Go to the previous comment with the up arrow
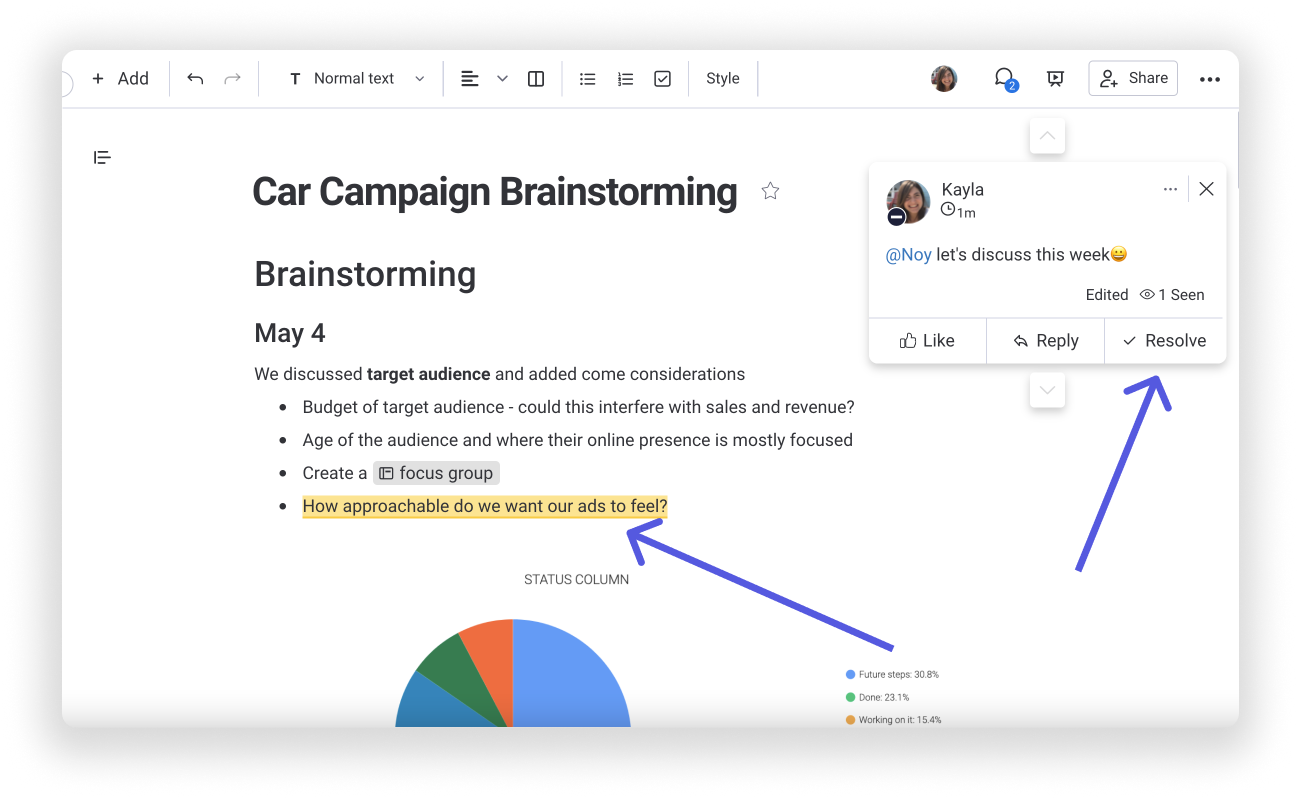 point(1047,135)
